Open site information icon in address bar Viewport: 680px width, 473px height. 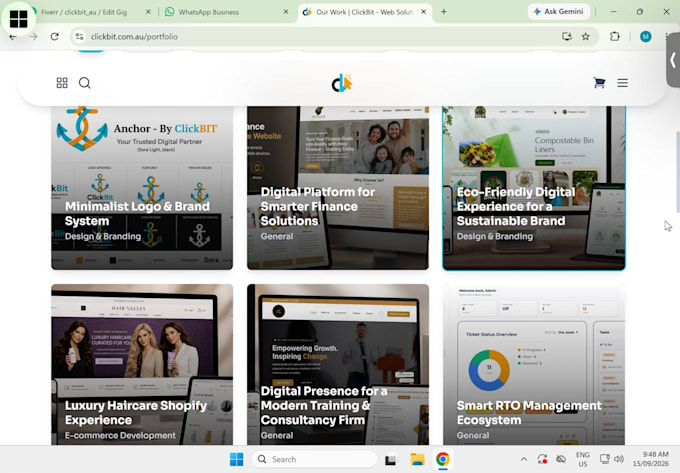[79, 37]
